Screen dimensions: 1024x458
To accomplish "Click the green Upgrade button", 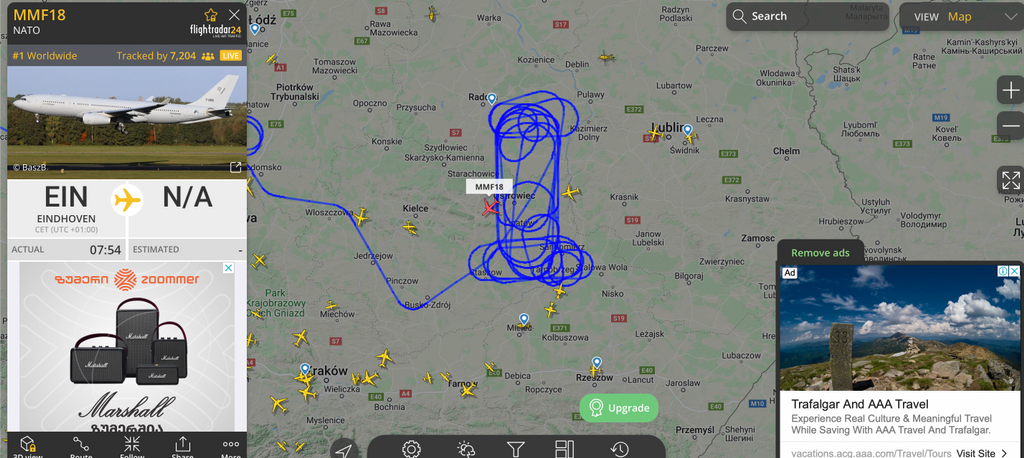I will point(619,408).
